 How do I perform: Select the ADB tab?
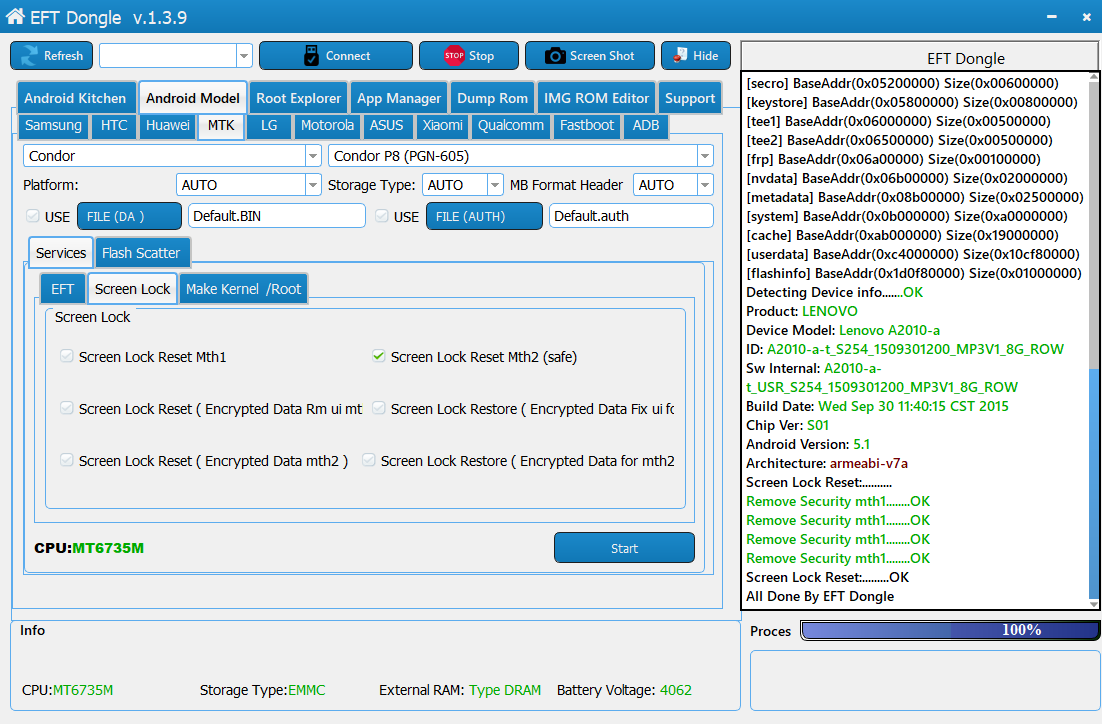click(646, 126)
